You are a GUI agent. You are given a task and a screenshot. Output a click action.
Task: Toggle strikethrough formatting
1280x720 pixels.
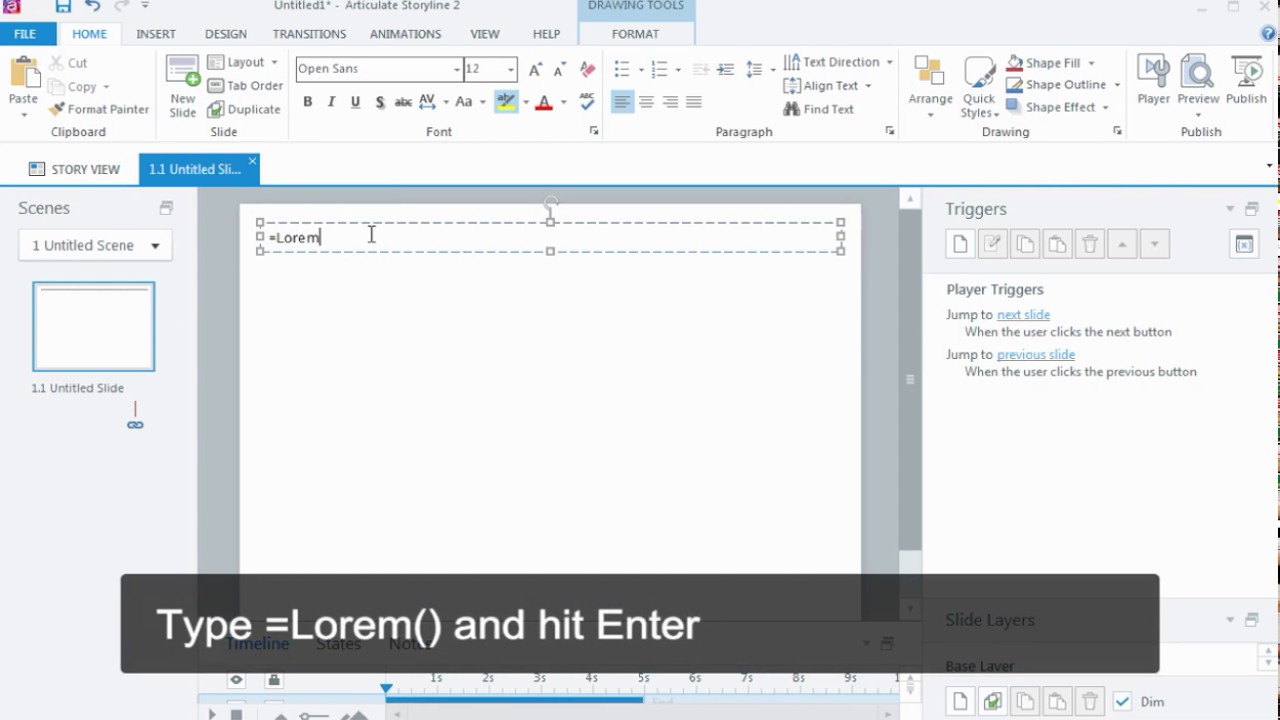(403, 102)
